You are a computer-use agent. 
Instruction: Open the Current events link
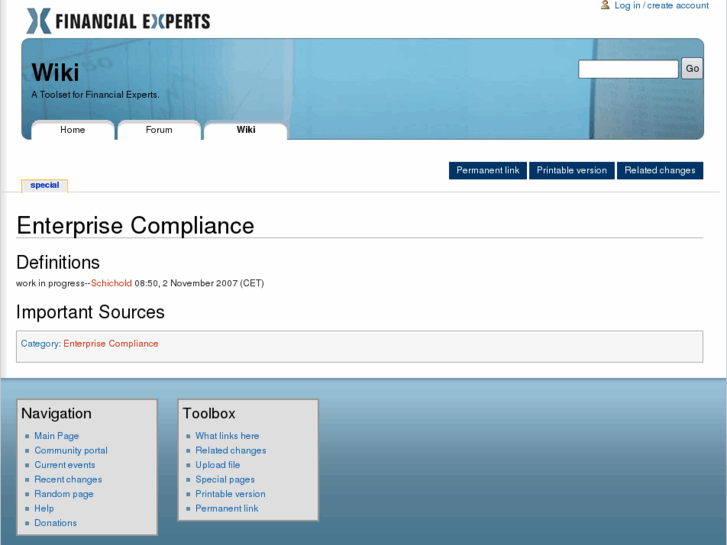point(65,465)
